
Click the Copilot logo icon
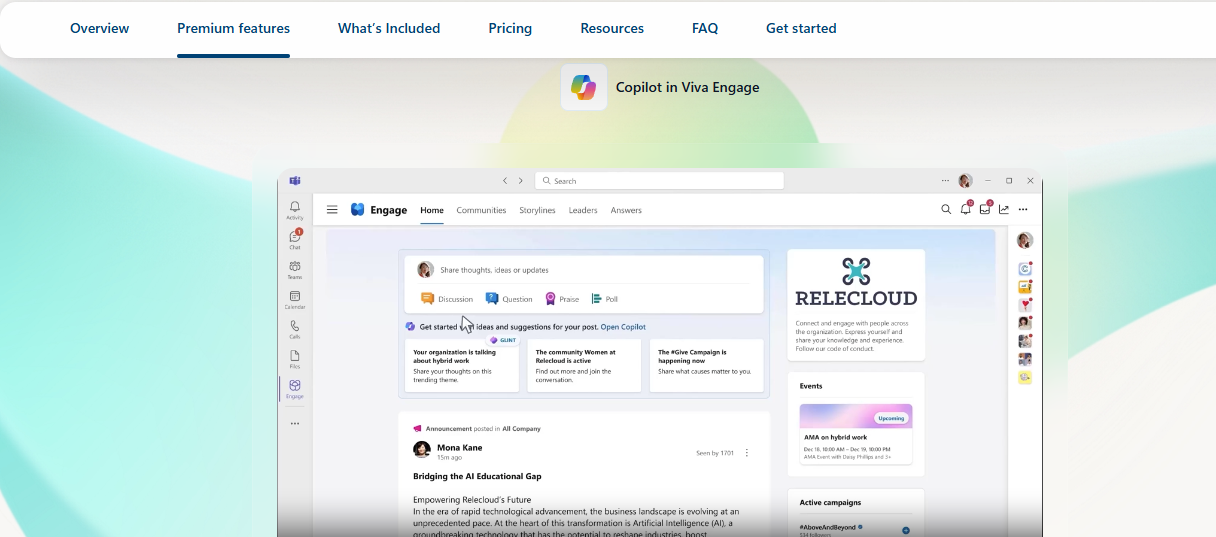584,87
